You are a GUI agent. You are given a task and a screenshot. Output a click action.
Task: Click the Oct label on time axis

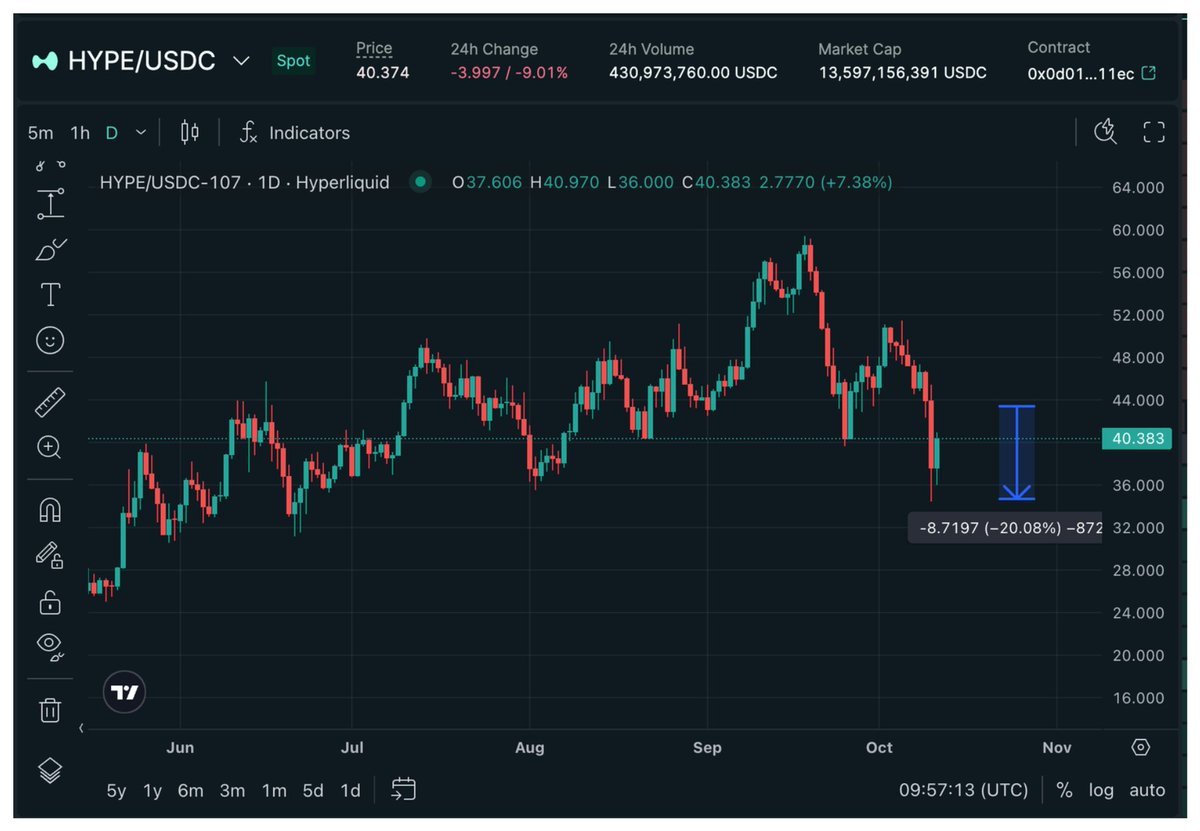click(879, 747)
